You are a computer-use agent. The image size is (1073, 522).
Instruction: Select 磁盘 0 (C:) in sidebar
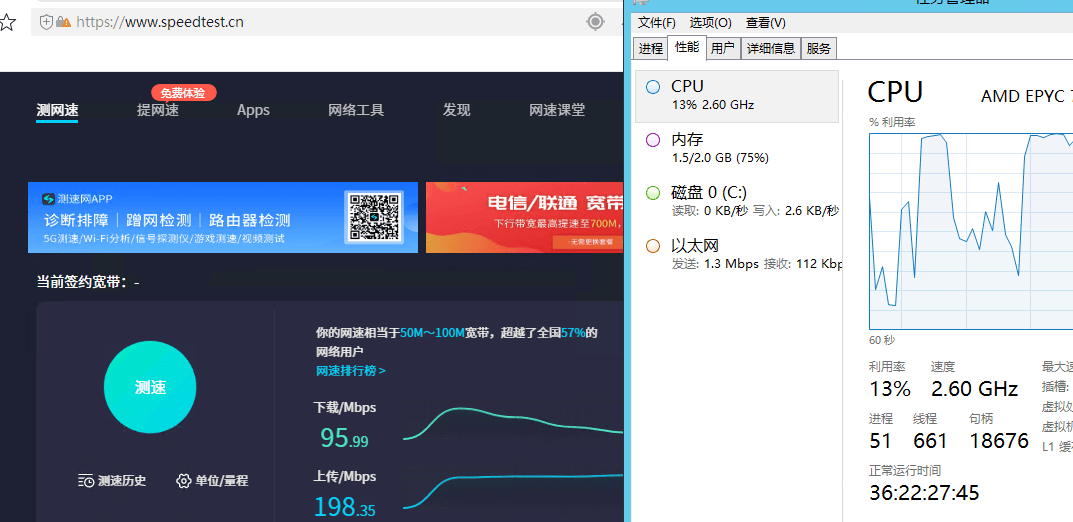(x=737, y=200)
